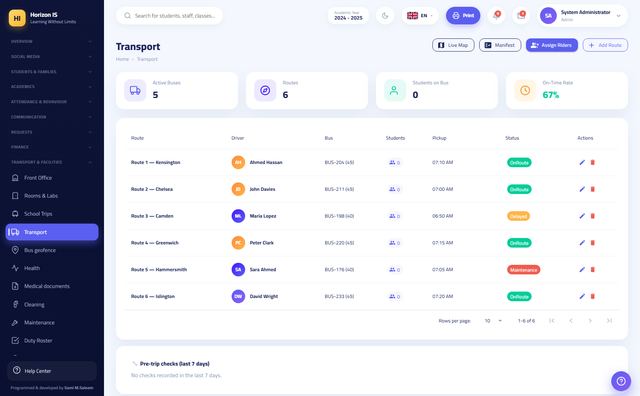Click the Active Buses truck icon
Image resolution: width=640 pixels, height=396 pixels.
click(135, 90)
